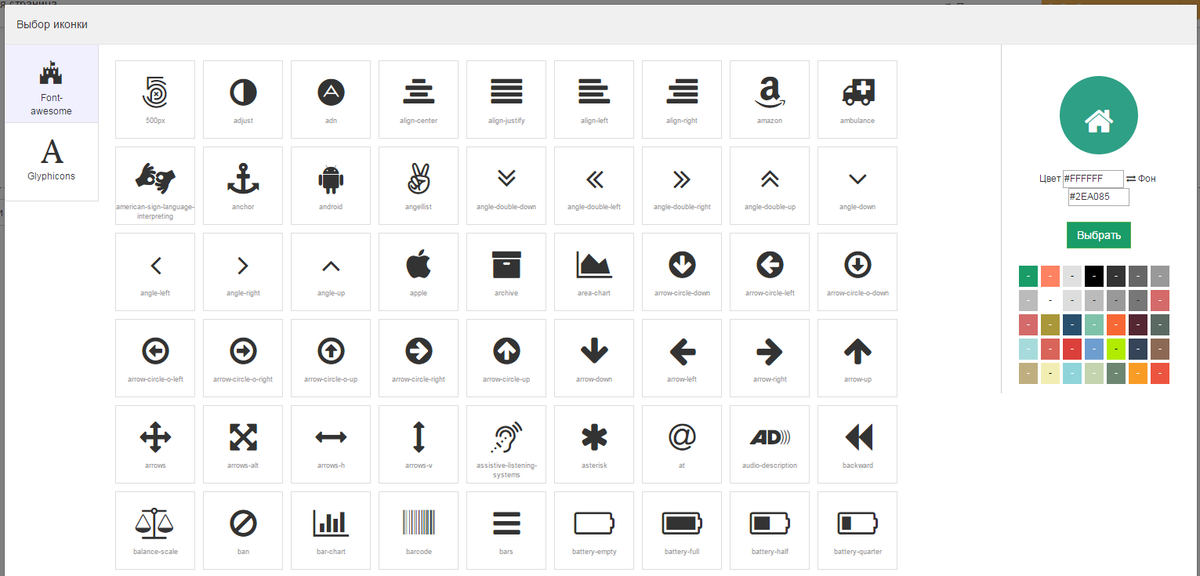Select the american-sign-language-interpreting icon
The height and width of the screenshot is (576, 1200).
[155, 185]
